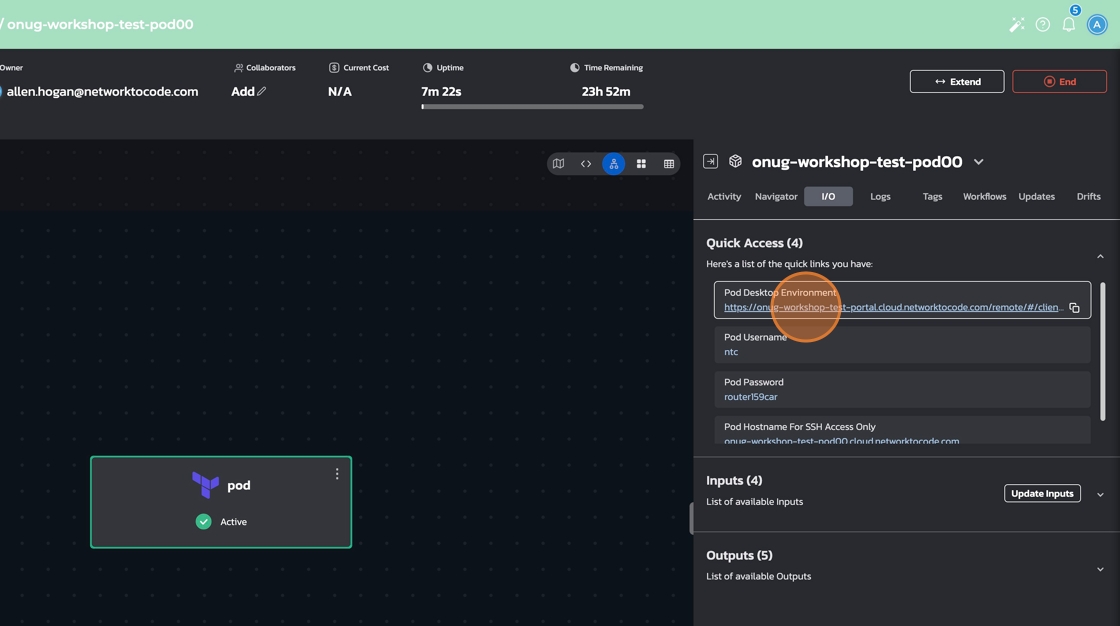Switch to the Navigator tab

pos(776,197)
